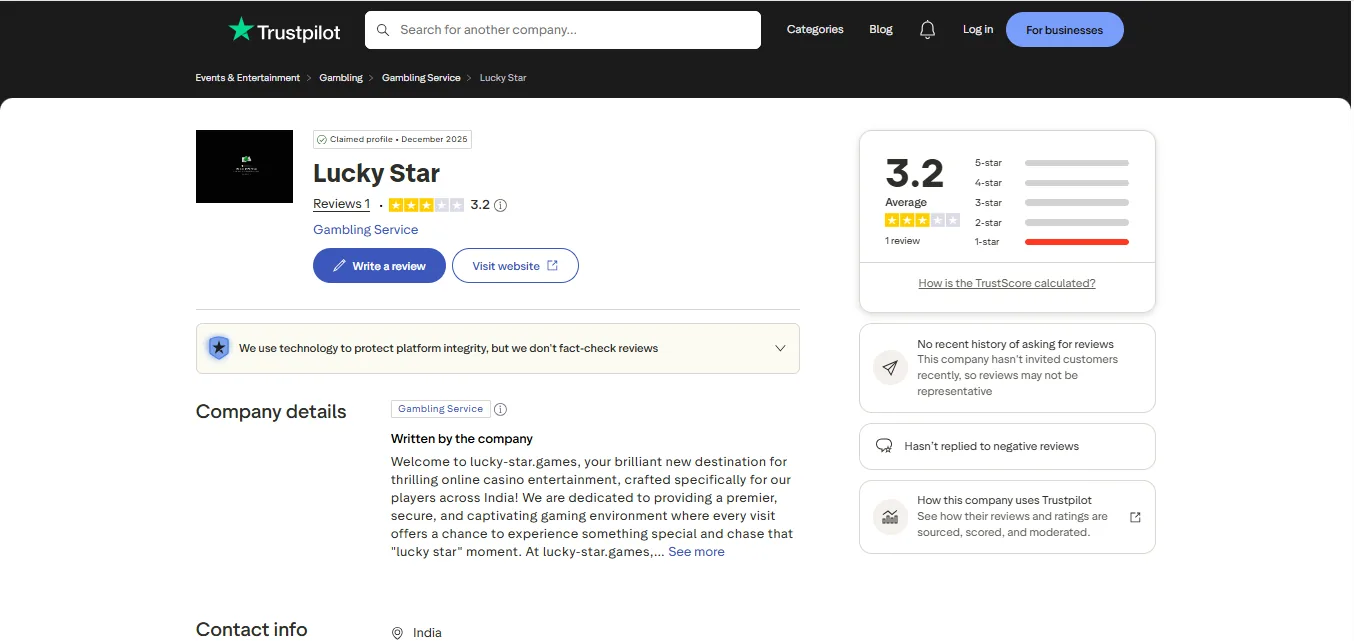Open the For businesses page
Viewport: 1354px width, 641px height.
click(x=1064, y=30)
